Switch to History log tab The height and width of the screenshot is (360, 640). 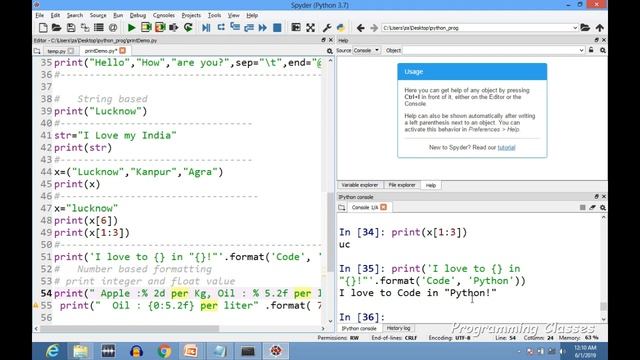[398, 328]
